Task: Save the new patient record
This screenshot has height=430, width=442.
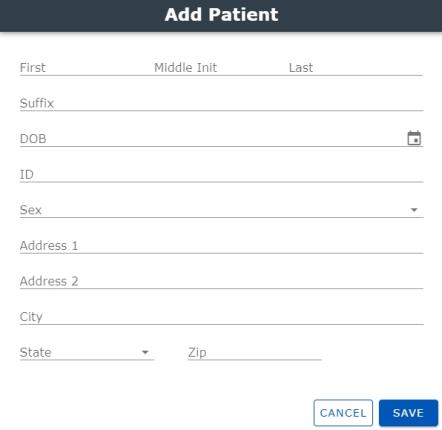Action: [408, 413]
